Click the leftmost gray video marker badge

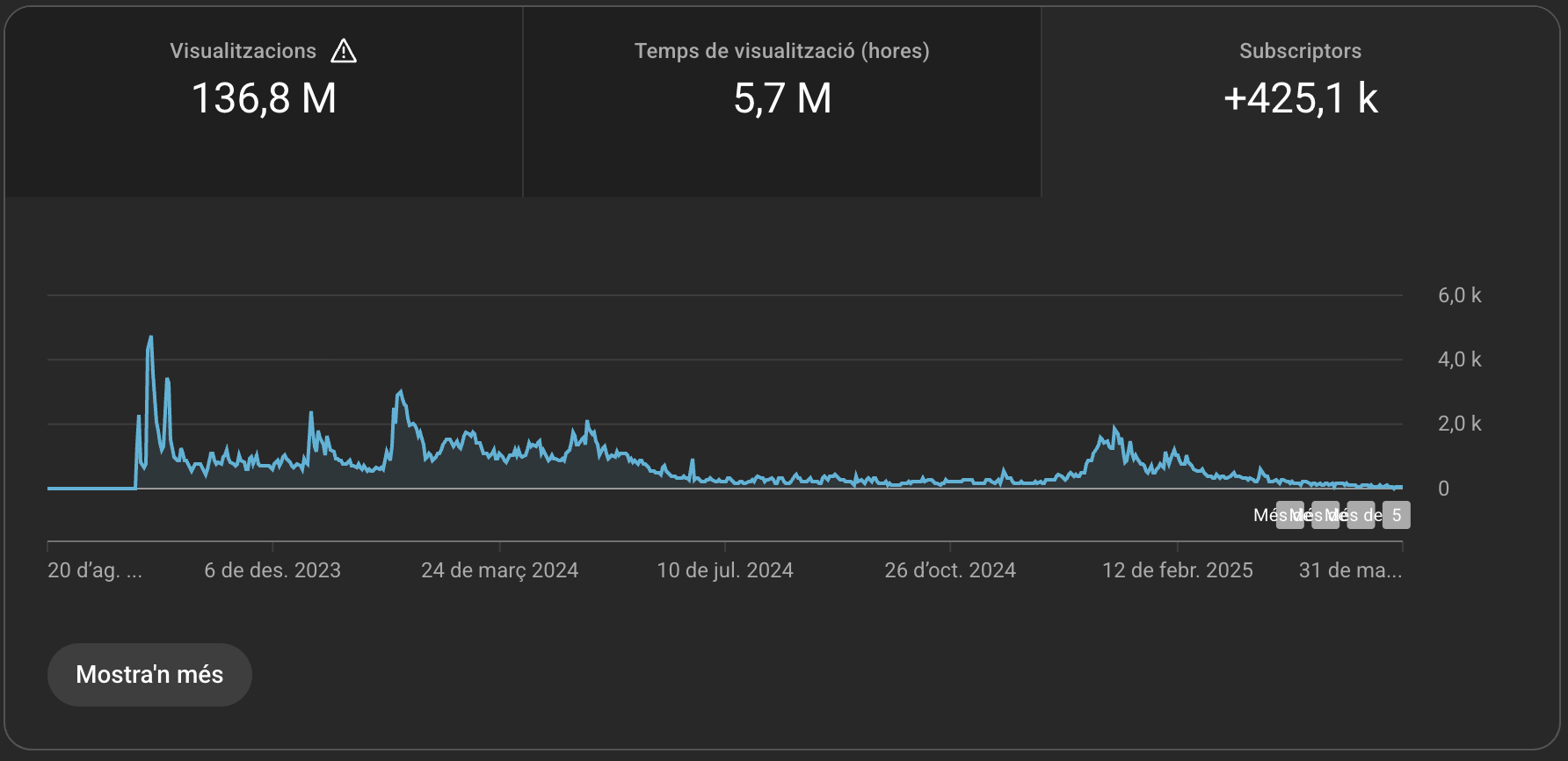[1289, 515]
